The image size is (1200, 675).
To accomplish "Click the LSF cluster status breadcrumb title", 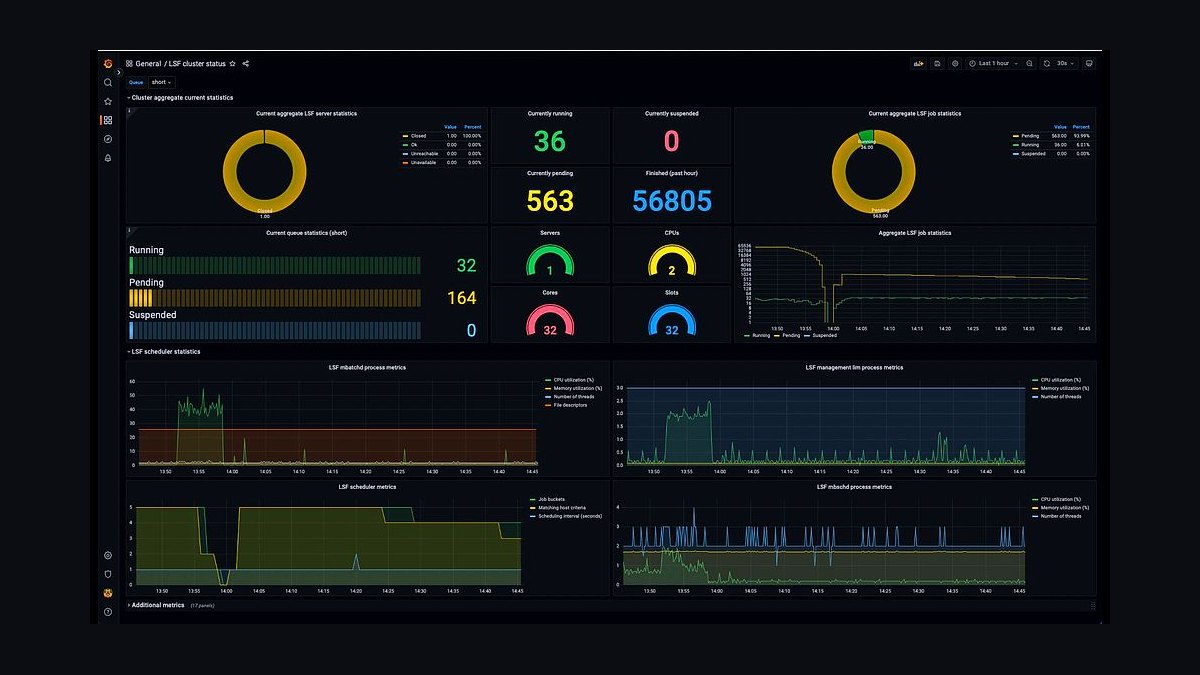I will [x=197, y=63].
